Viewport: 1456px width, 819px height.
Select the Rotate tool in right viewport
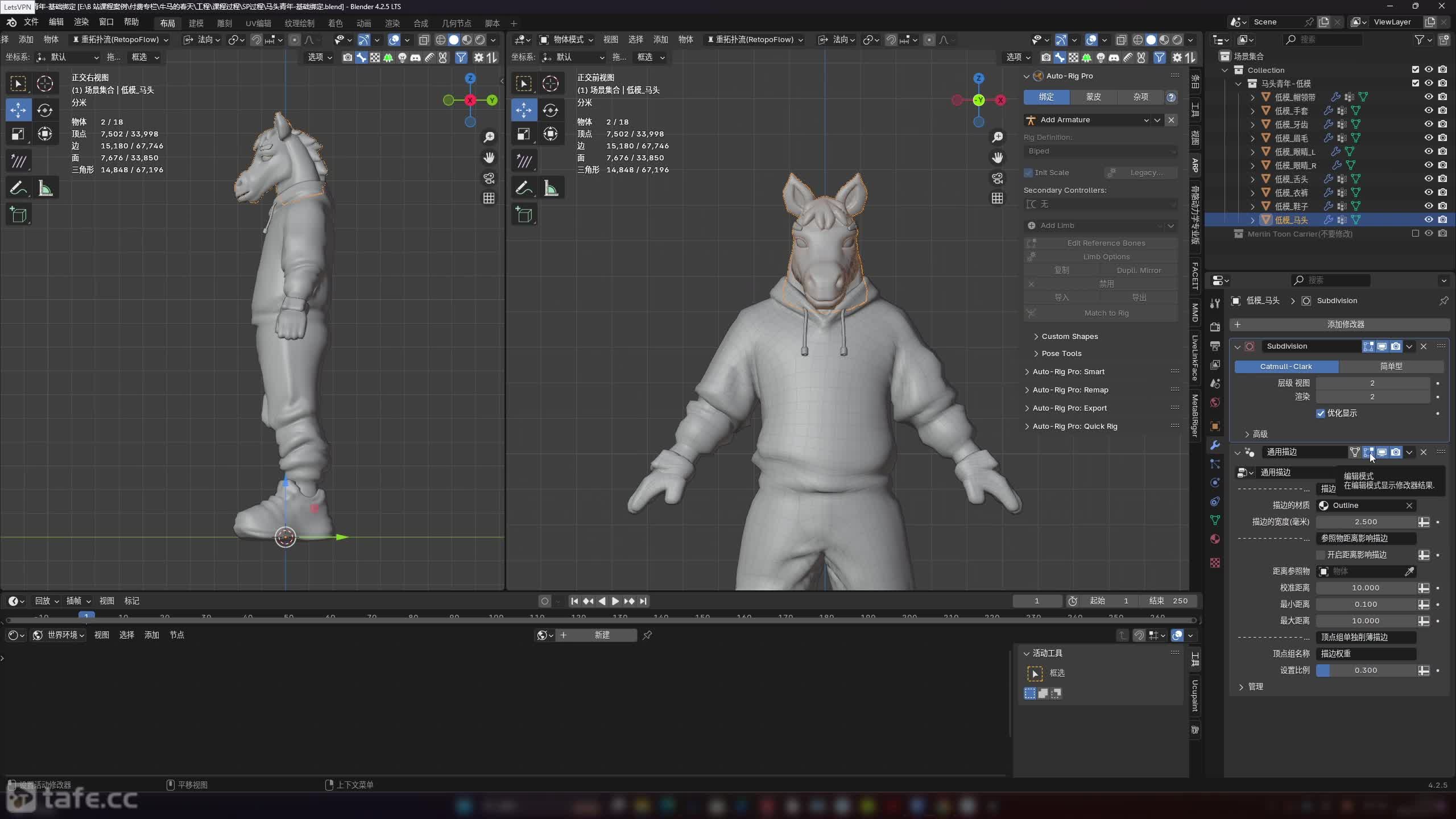coord(550,110)
